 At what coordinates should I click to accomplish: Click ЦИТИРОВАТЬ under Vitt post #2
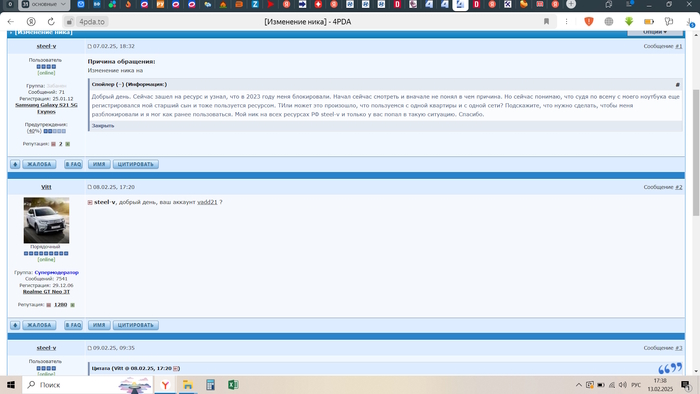click(x=136, y=325)
